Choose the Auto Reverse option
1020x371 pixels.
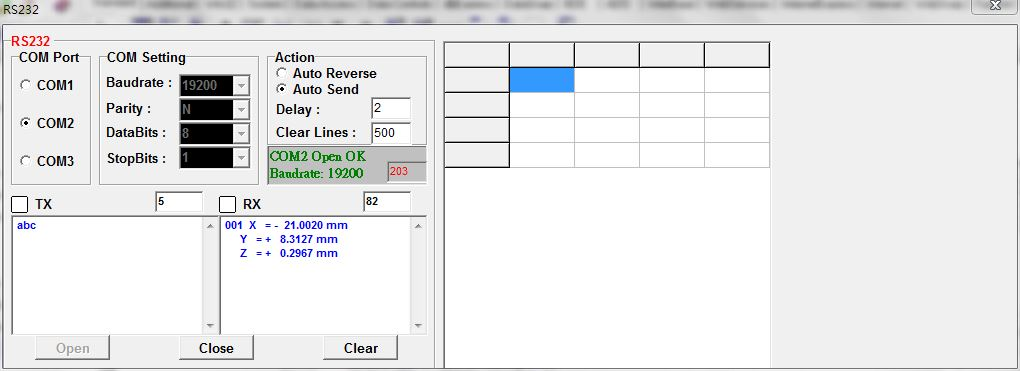tap(282, 74)
